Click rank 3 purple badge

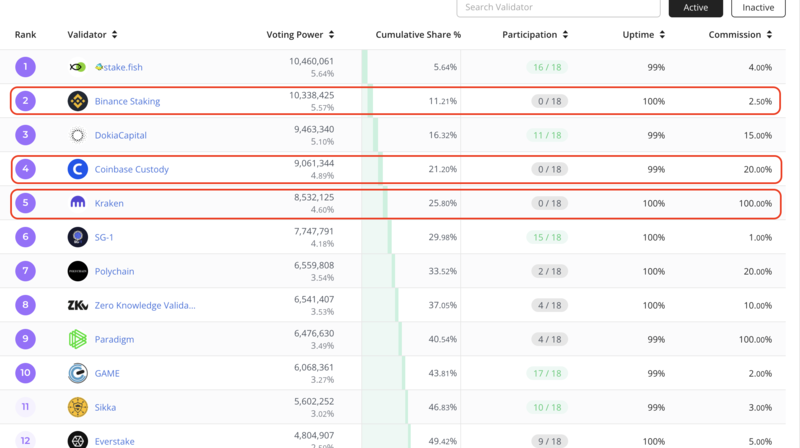[26, 135]
